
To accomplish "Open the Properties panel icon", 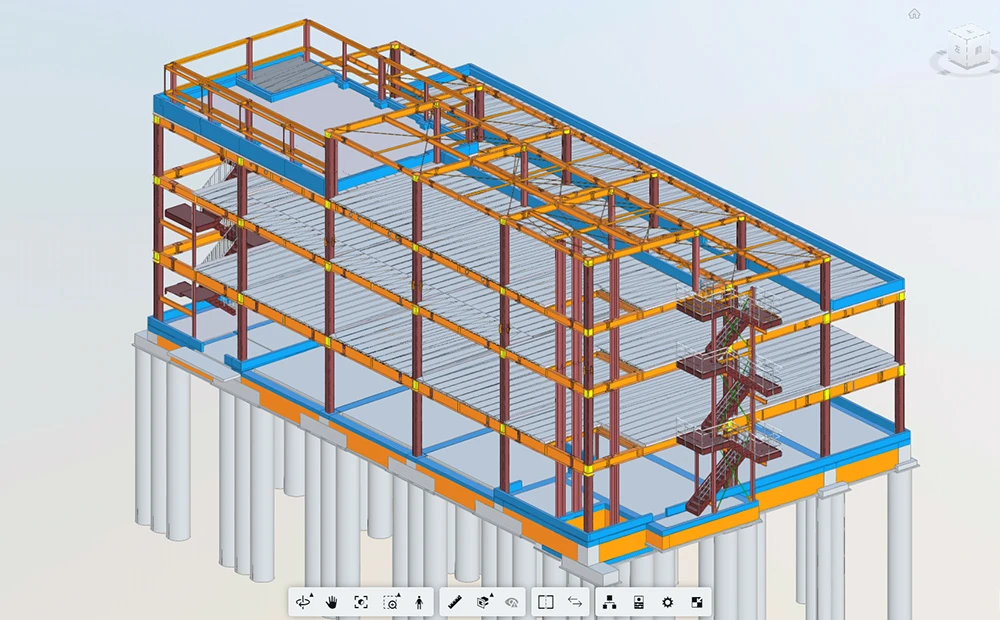I will [638, 602].
